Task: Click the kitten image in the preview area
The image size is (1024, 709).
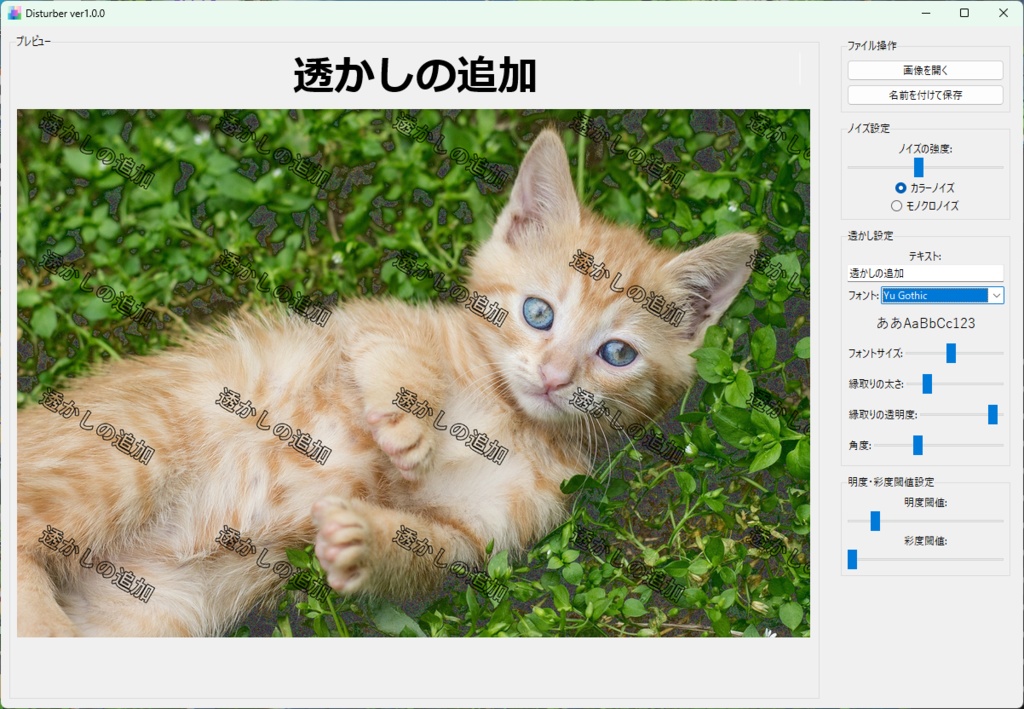Action: [x=413, y=373]
